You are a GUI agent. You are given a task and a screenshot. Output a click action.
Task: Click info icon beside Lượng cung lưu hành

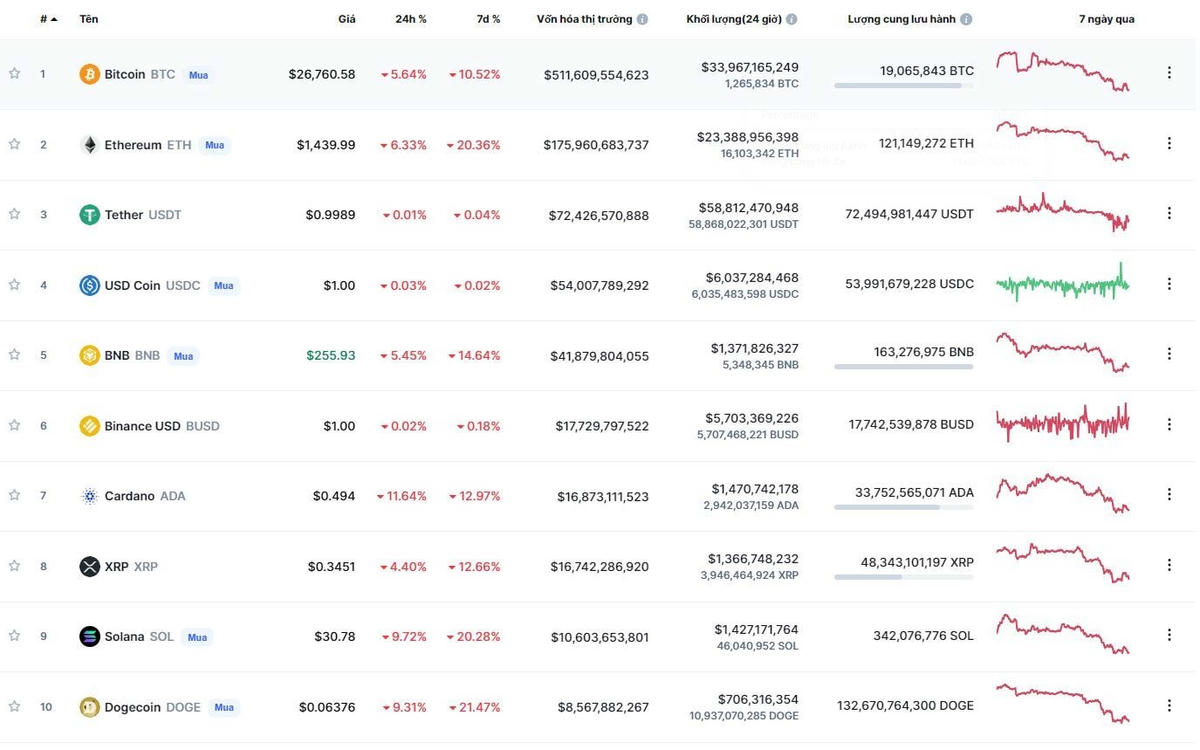[x=966, y=19]
